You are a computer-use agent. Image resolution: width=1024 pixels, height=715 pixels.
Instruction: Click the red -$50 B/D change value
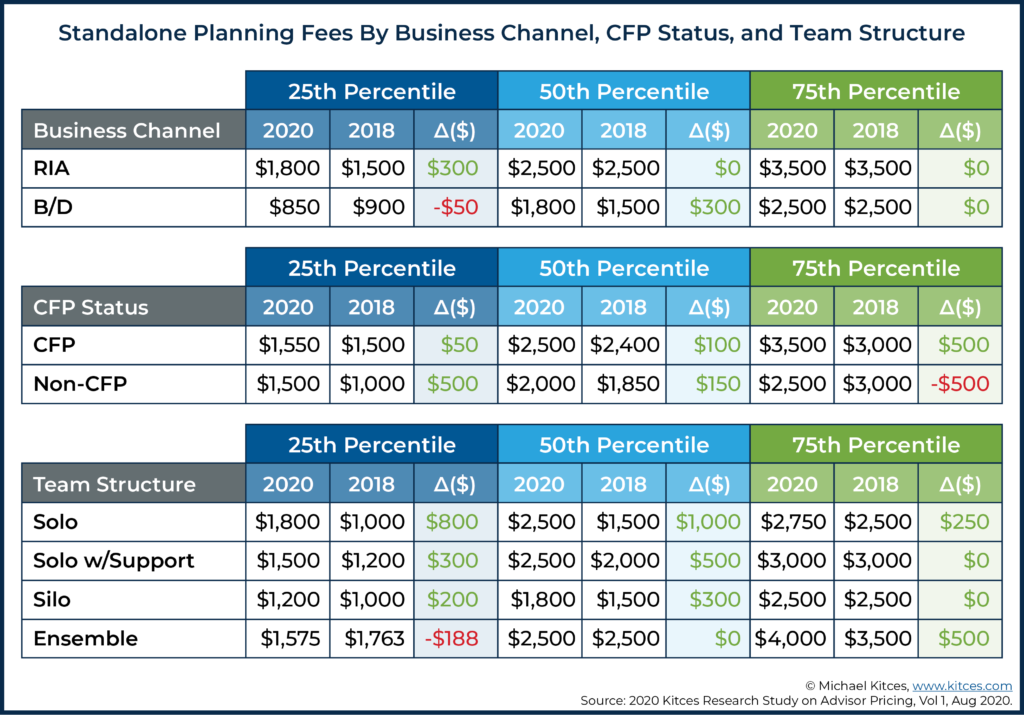pyautogui.click(x=456, y=207)
